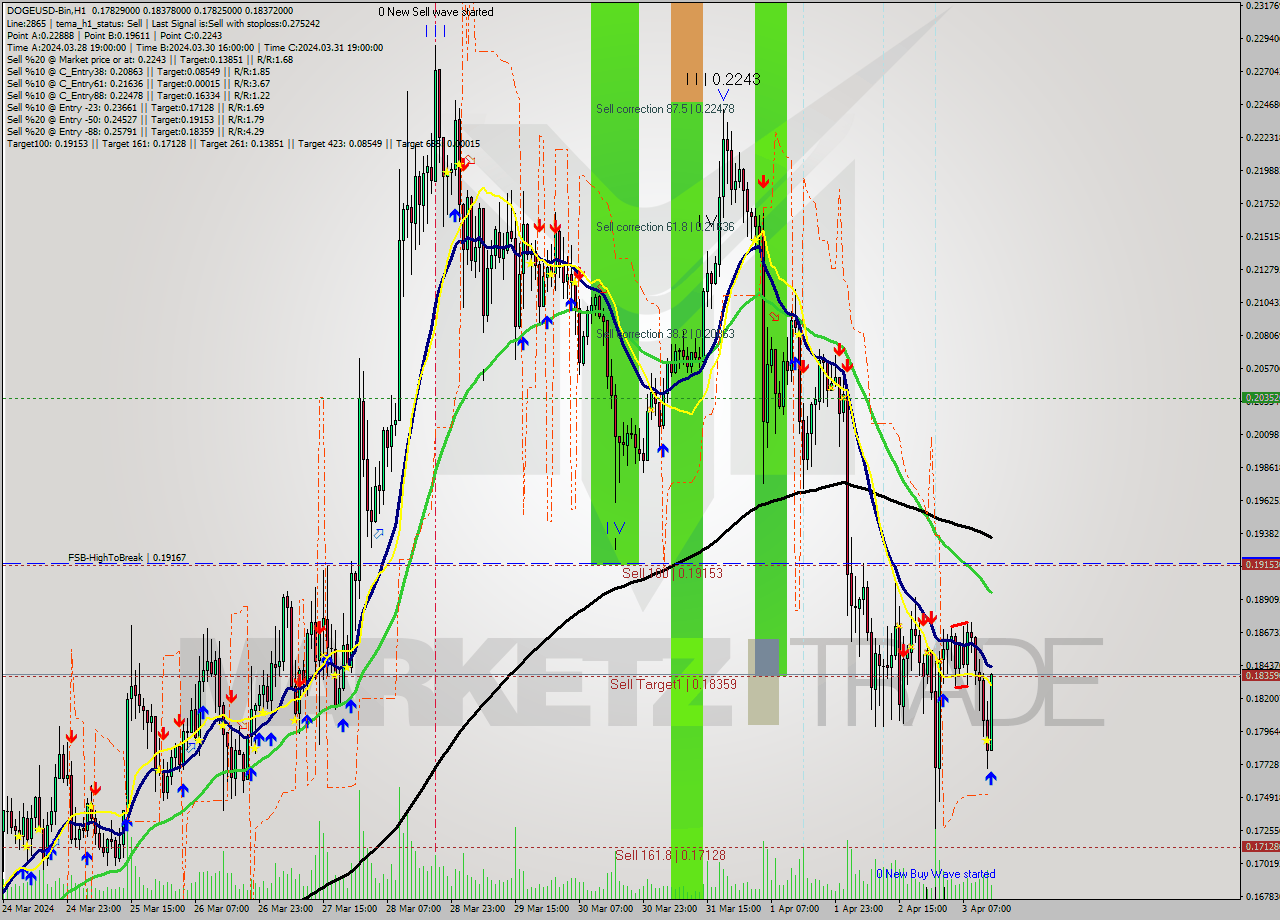The height and width of the screenshot is (920, 1280).
Task: Click the blue up arrow under the last candle
Action: click(x=991, y=778)
